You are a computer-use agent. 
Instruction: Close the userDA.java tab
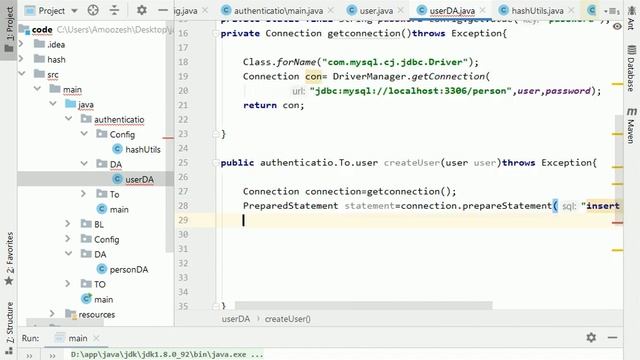483,10
